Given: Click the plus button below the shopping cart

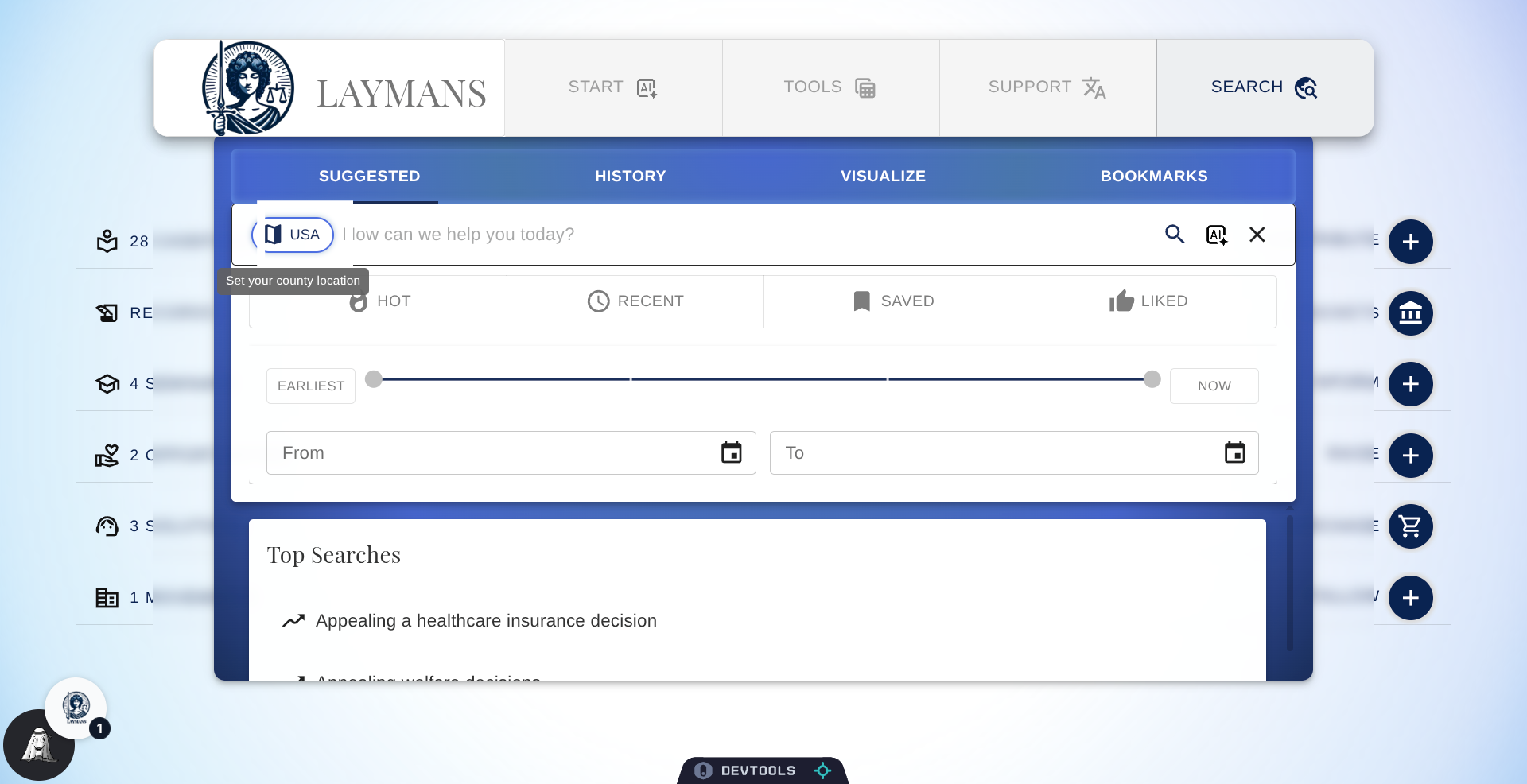Looking at the screenshot, I should (1411, 598).
